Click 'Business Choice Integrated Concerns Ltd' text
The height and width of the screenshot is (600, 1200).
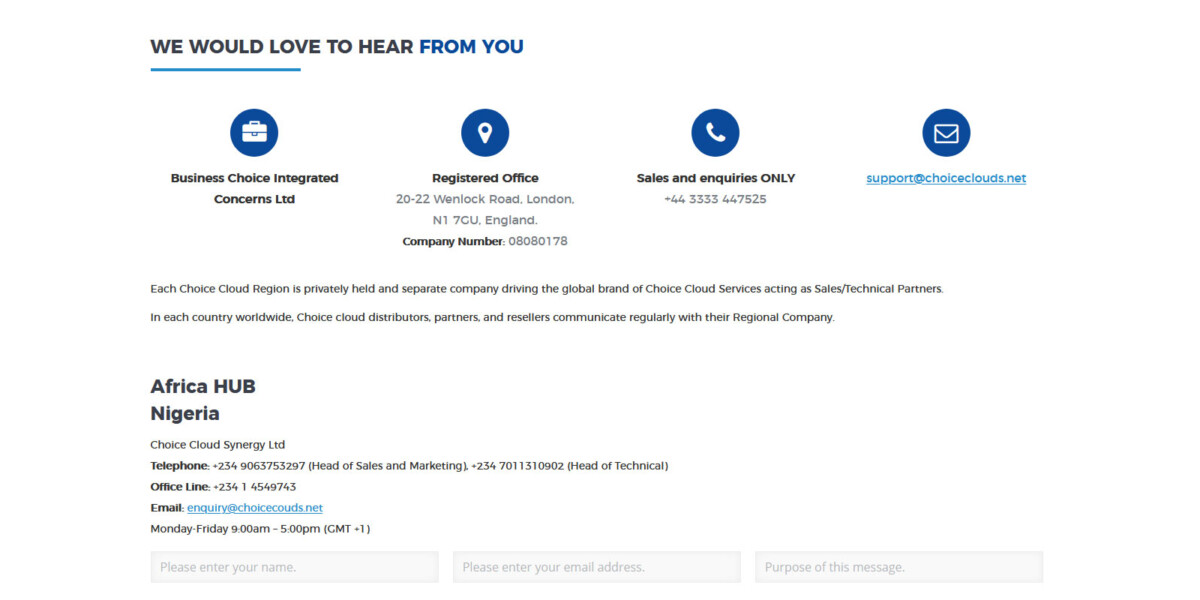[x=254, y=188]
